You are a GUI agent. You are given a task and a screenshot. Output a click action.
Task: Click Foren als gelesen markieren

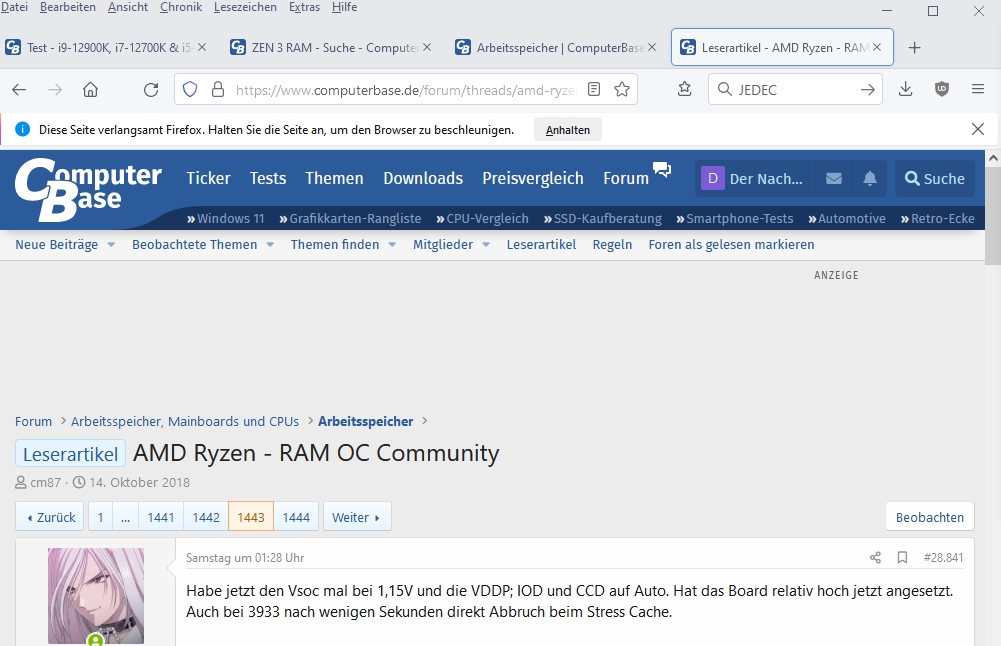click(x=731, y=244)
